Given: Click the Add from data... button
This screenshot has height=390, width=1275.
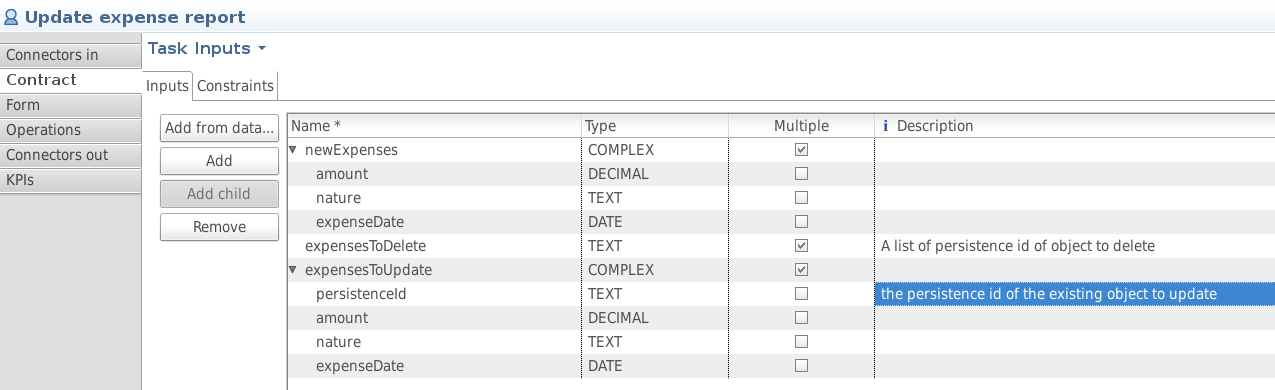Looking at the screenshot, I should click(219, 128).
